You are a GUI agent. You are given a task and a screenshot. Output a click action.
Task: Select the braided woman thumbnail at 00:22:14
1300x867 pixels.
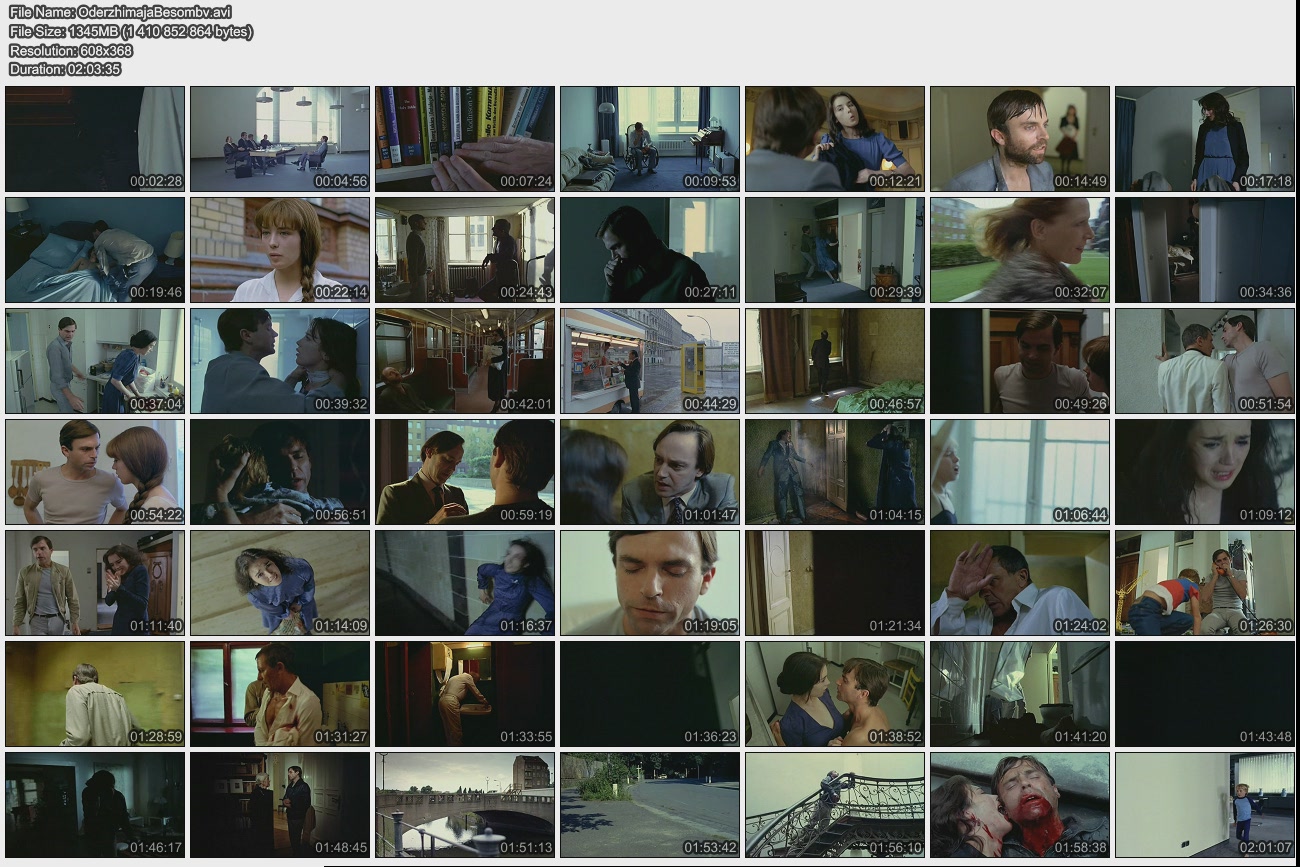point(280,250)
